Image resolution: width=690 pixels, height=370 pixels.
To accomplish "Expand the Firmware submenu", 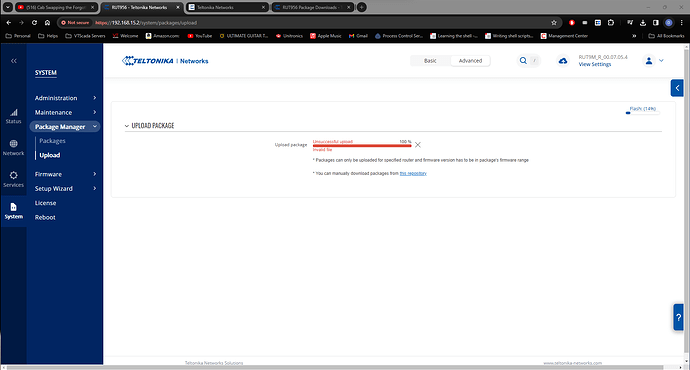I will 65,174.
